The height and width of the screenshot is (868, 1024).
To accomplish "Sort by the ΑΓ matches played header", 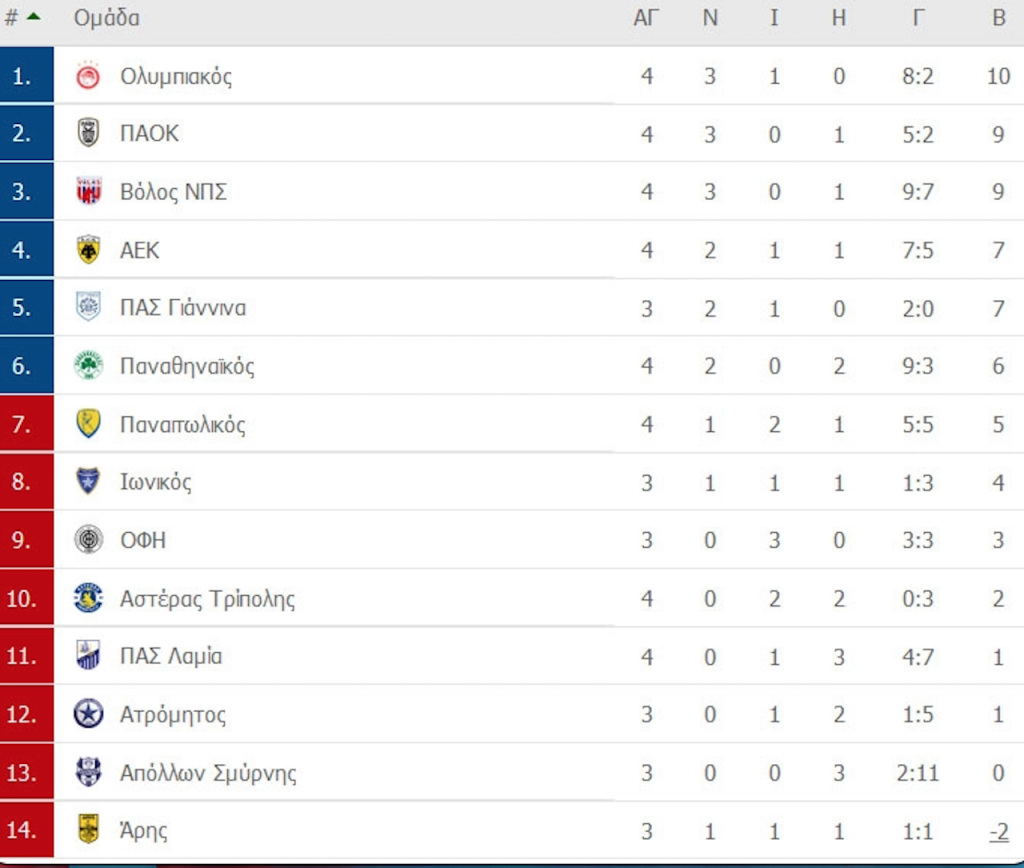I will tap(647, 18).
